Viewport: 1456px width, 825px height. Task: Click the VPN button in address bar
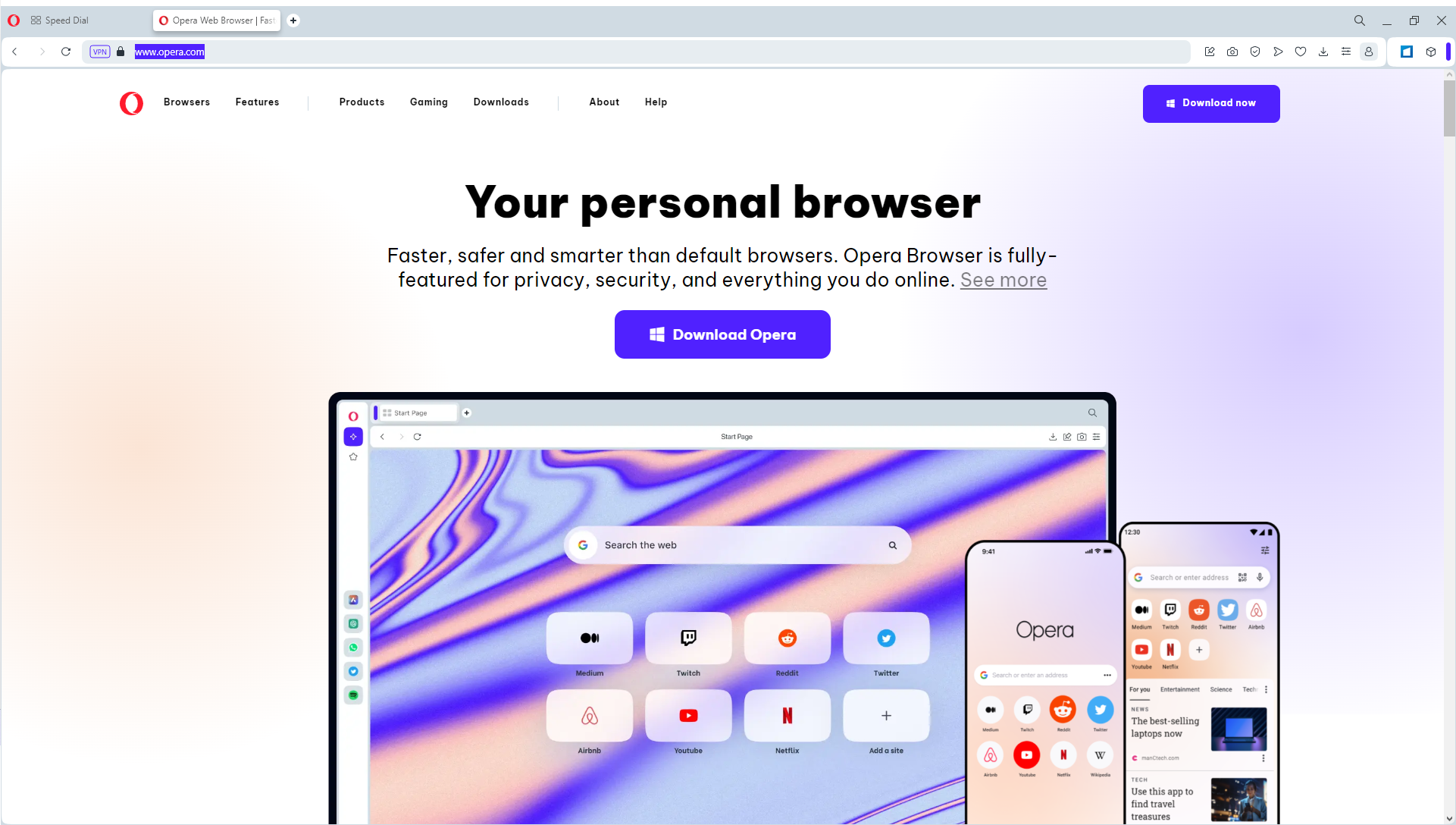coord(100,52)
